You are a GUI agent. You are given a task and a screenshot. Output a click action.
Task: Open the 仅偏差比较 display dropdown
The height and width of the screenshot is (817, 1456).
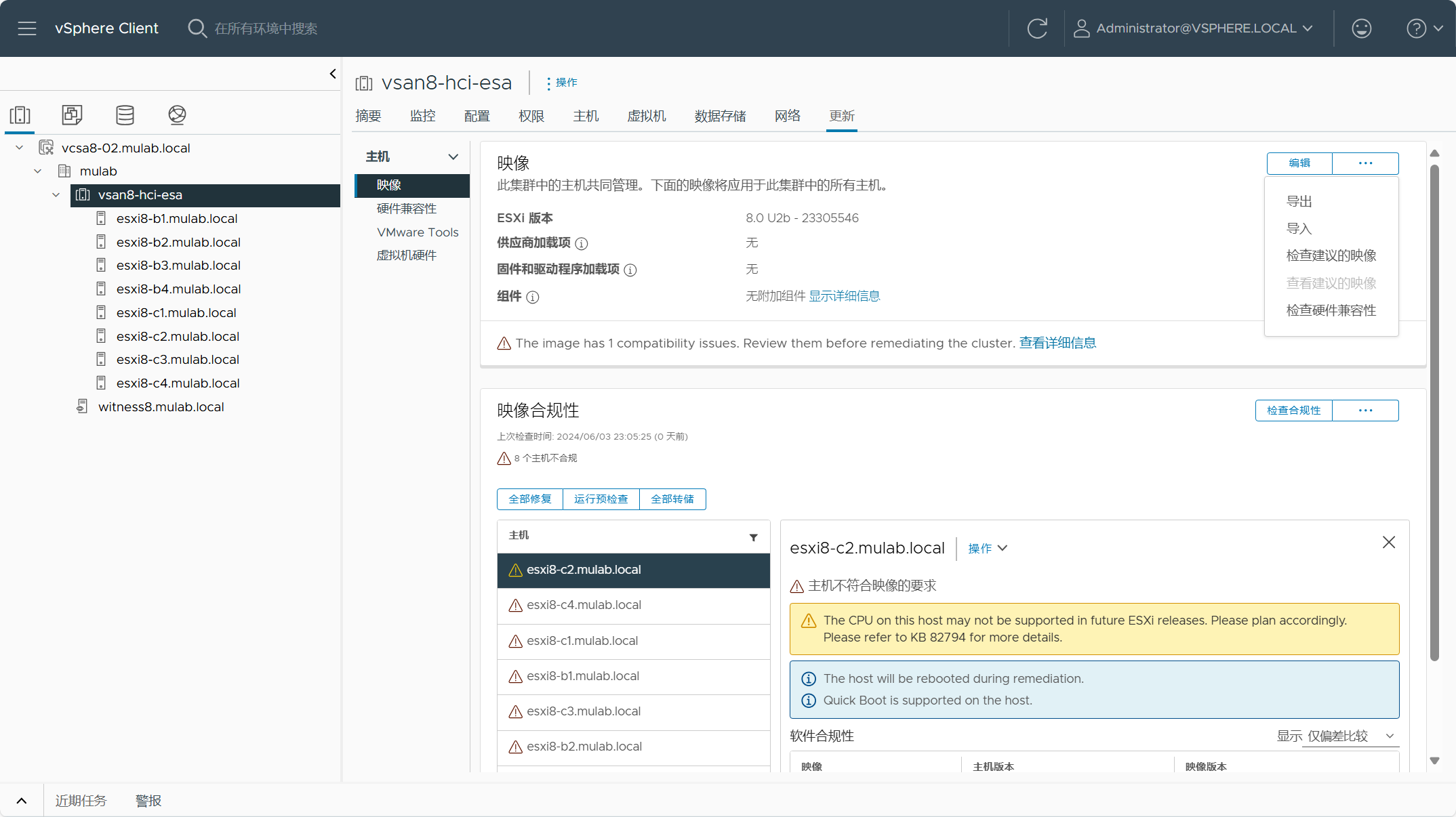coord(1351,736)
